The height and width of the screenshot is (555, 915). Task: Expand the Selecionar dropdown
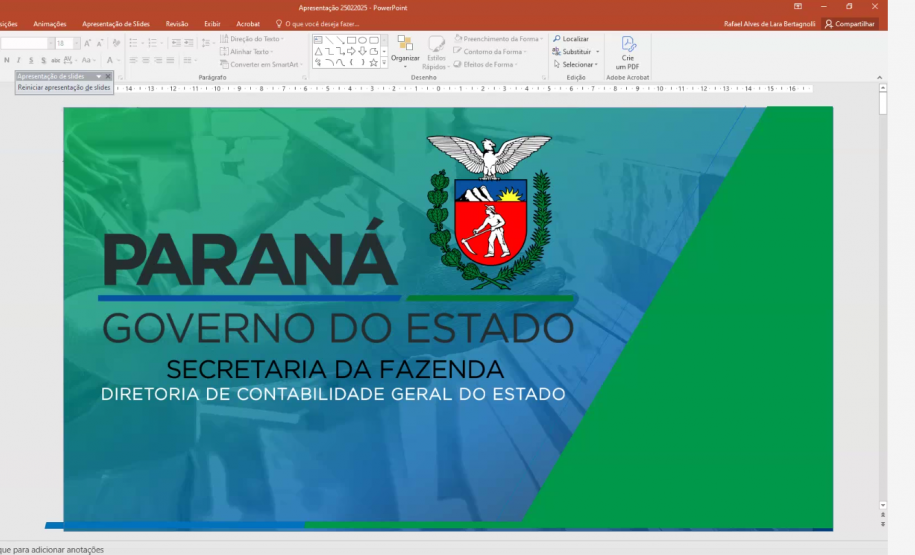(x=575, y=64)
